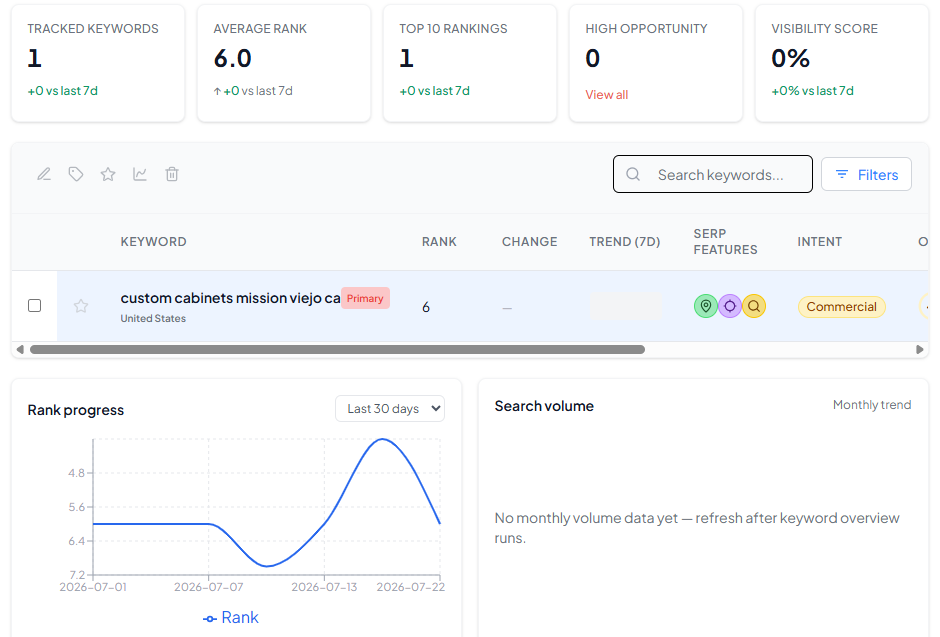
Task: Click the pencil edit icon in toolbar
Action: coord(44,174)
